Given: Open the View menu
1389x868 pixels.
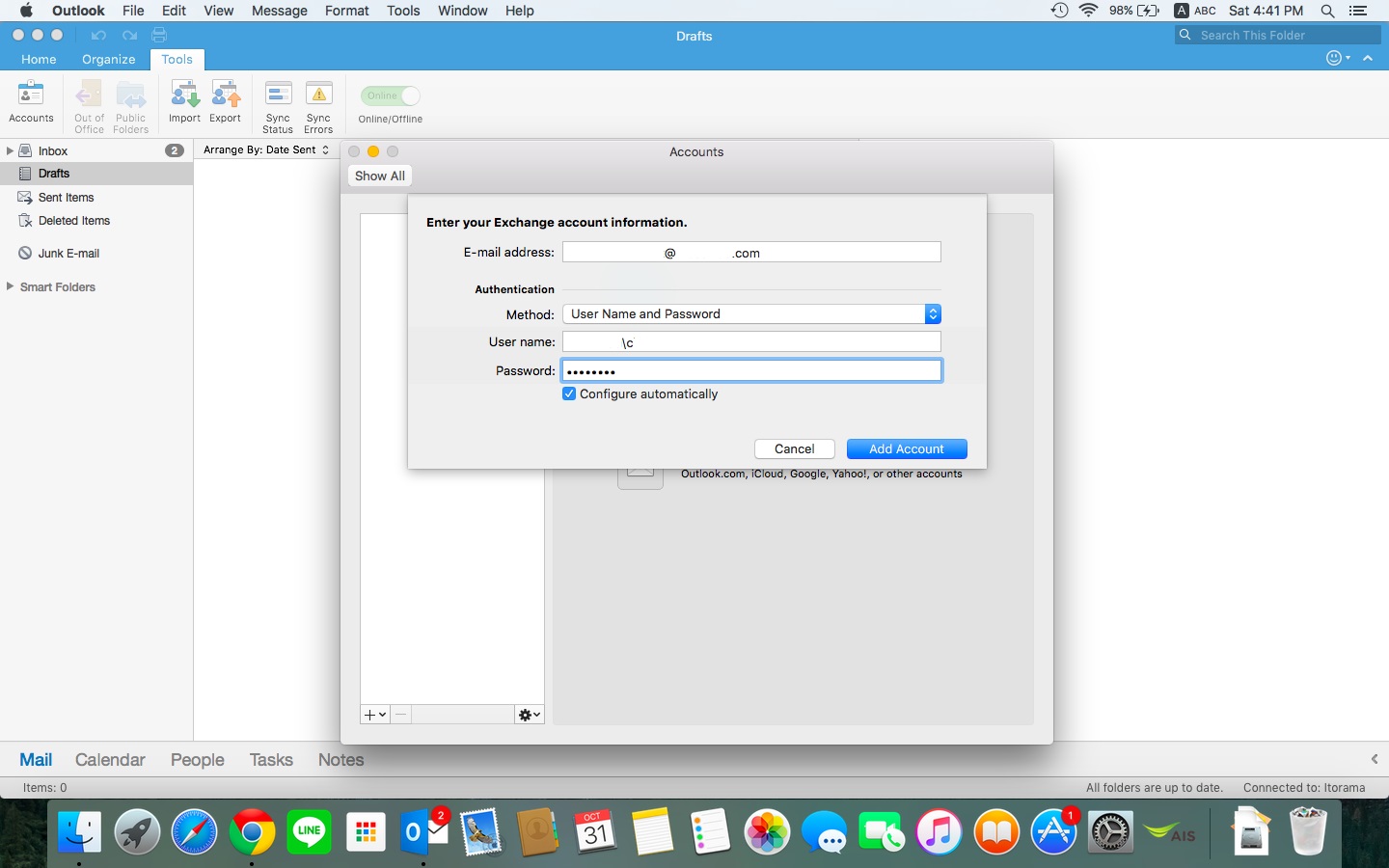Looking at the screenshot, I should 218,11.
